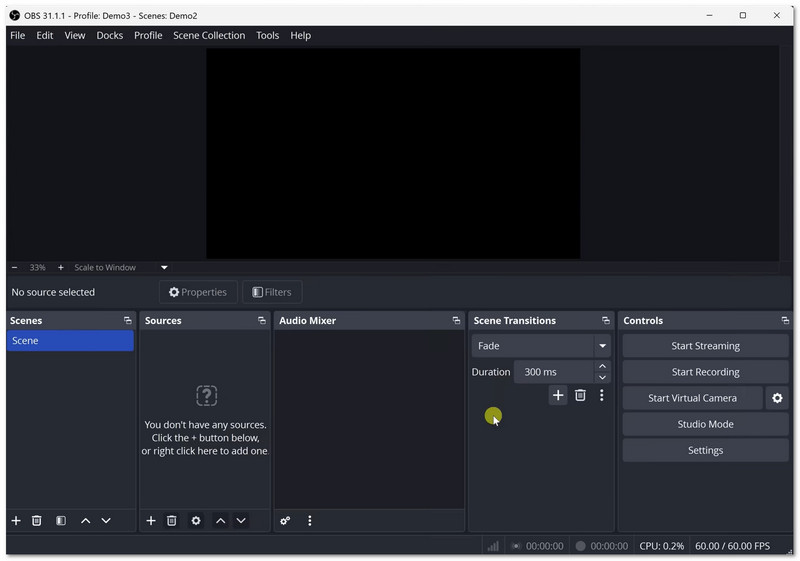
Task: Add a new scene with plus icon
Action: (16, 521)
